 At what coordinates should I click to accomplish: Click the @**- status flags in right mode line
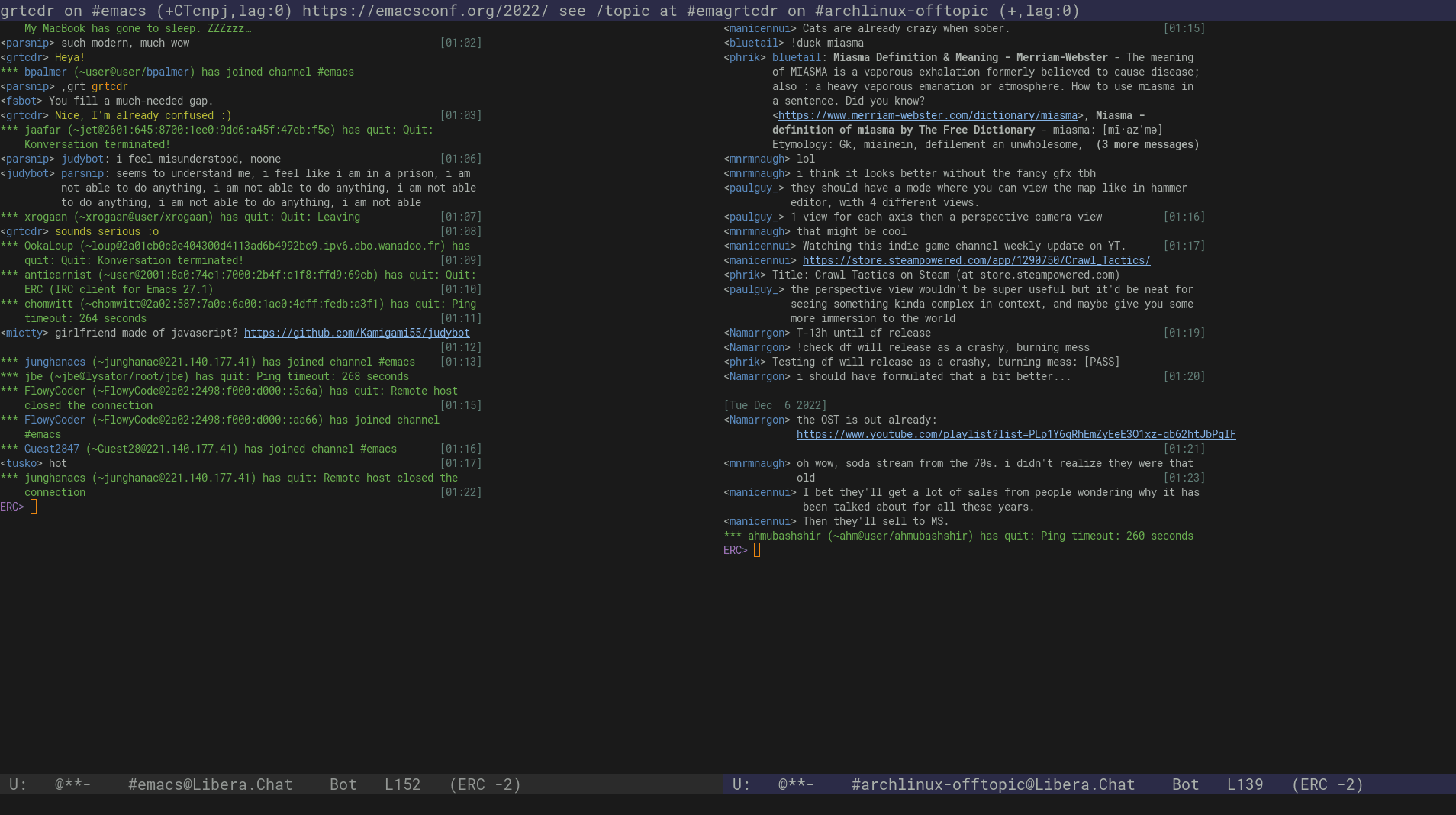[796, 784]
